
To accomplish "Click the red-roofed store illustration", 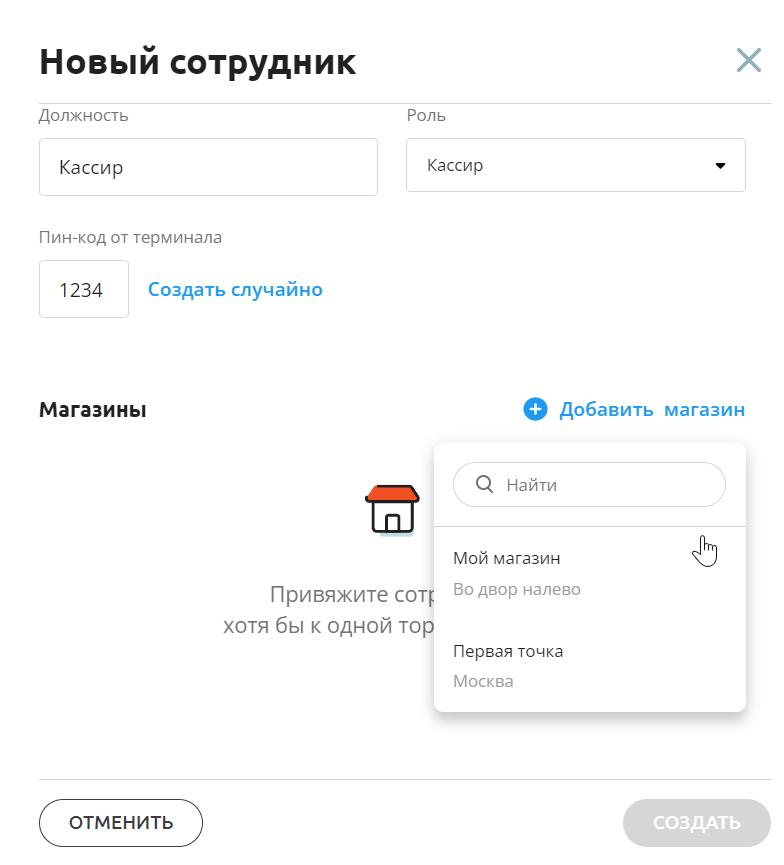I will point(392,510).
